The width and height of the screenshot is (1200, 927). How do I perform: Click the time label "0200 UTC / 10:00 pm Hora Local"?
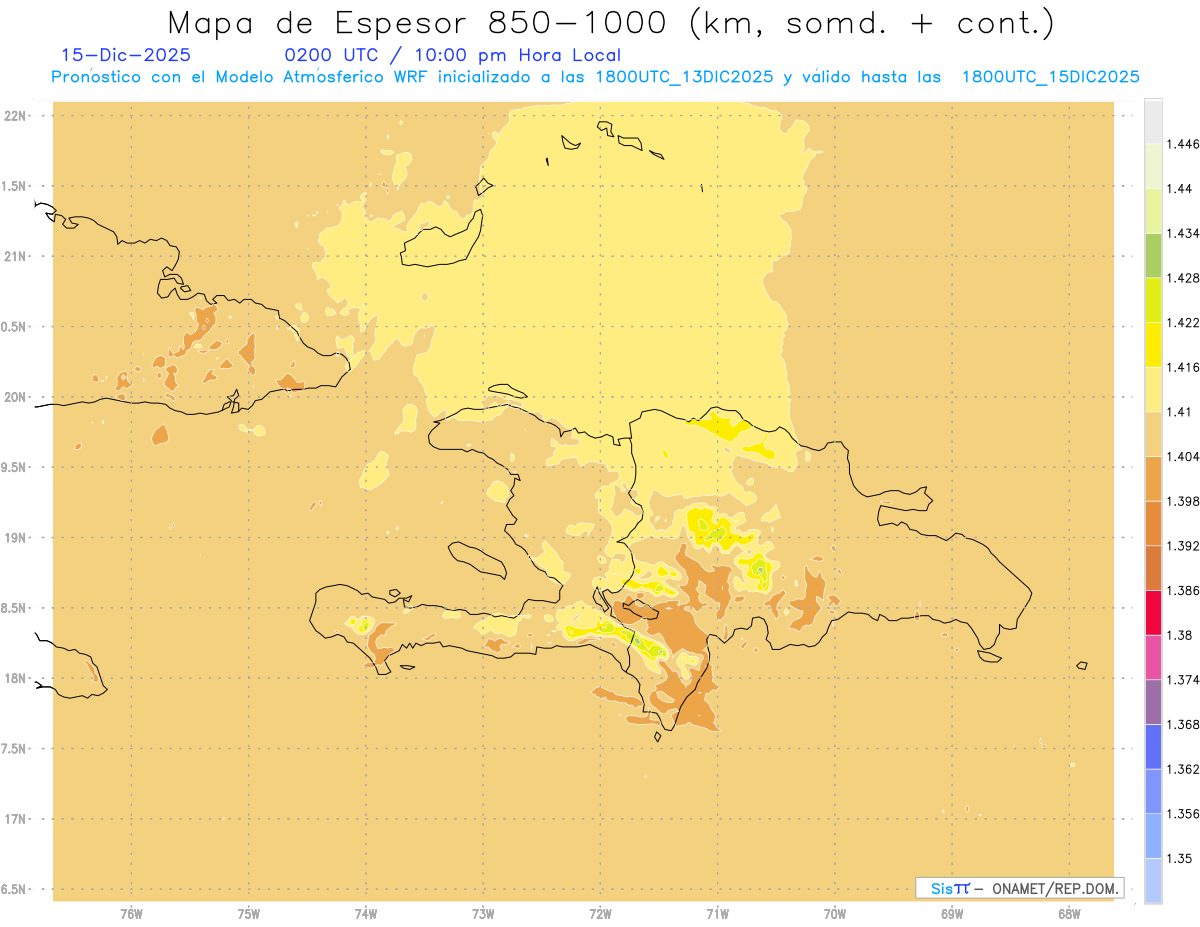[x=452, y=56]
